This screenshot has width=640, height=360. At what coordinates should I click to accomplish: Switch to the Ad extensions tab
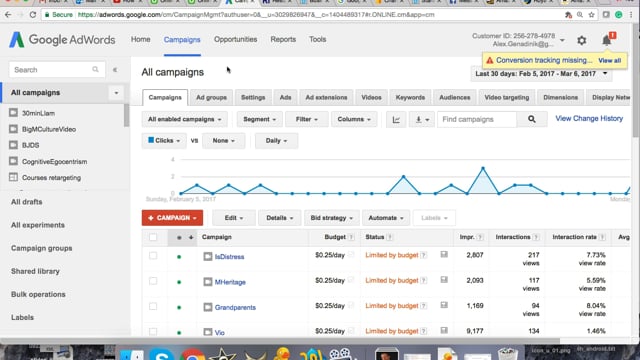tap(326, 98)
